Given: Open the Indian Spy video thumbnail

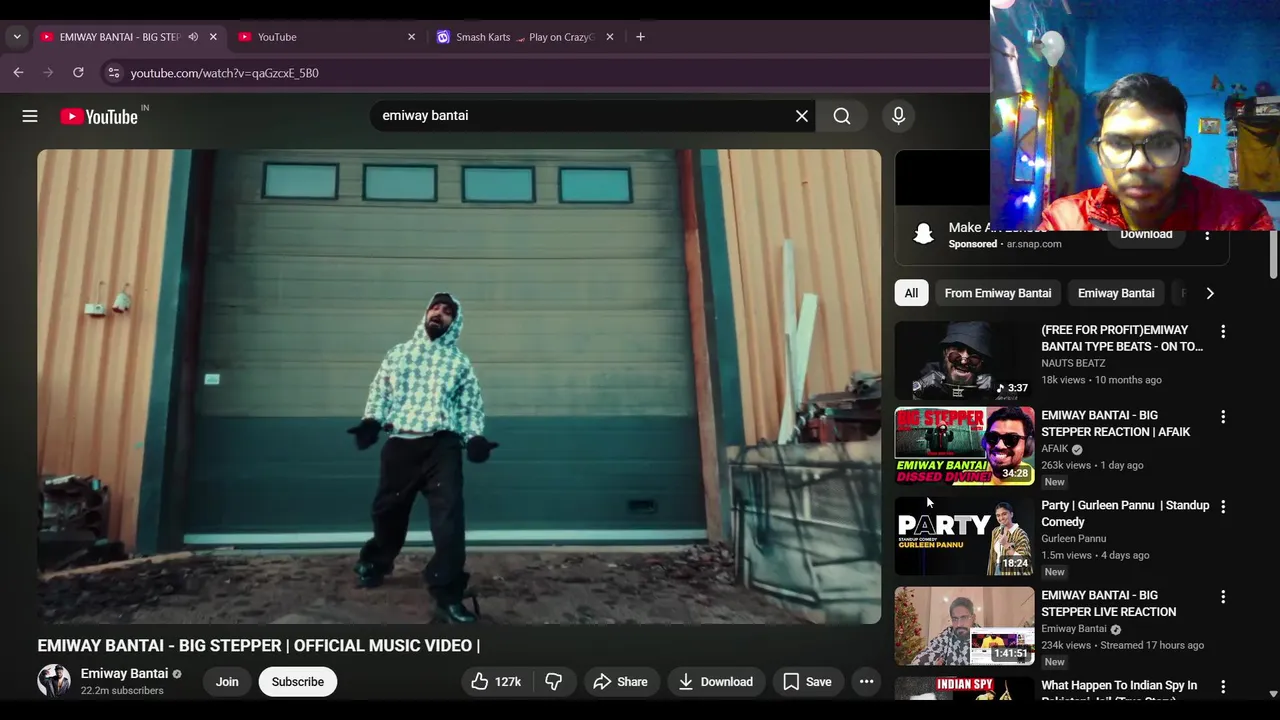Looking at the screenshot, I should [964, 689].
